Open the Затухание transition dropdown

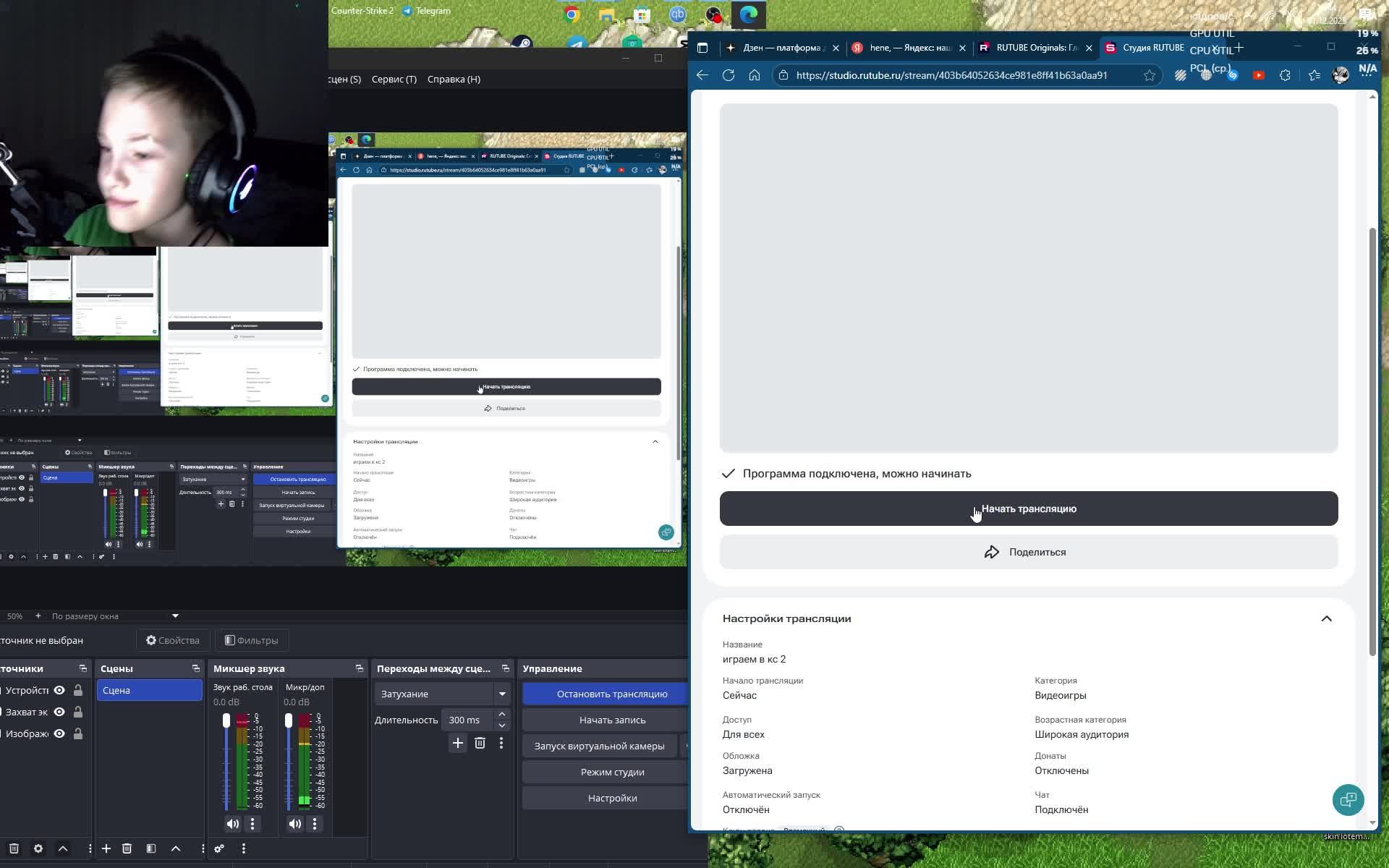pyautogui.click(x=502, y=694)
